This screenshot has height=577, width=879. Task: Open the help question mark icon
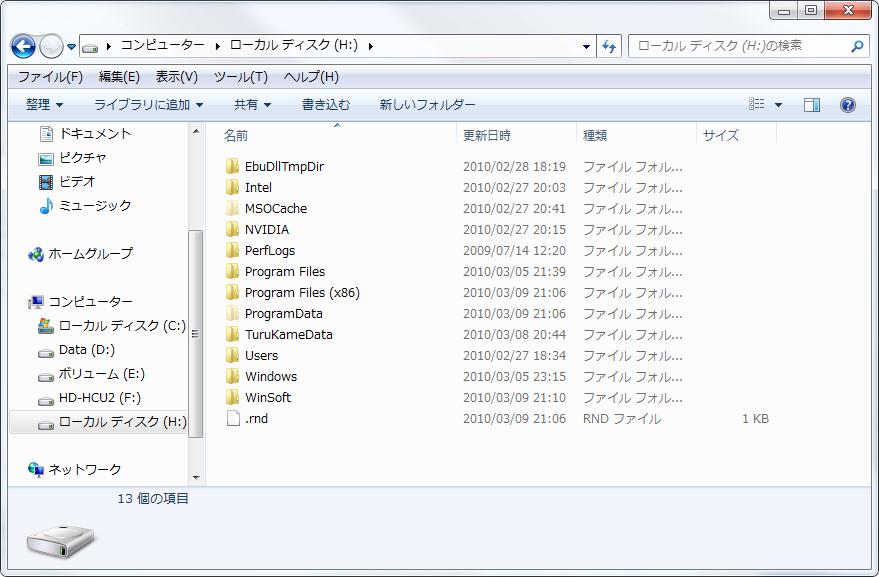(847, 105)
